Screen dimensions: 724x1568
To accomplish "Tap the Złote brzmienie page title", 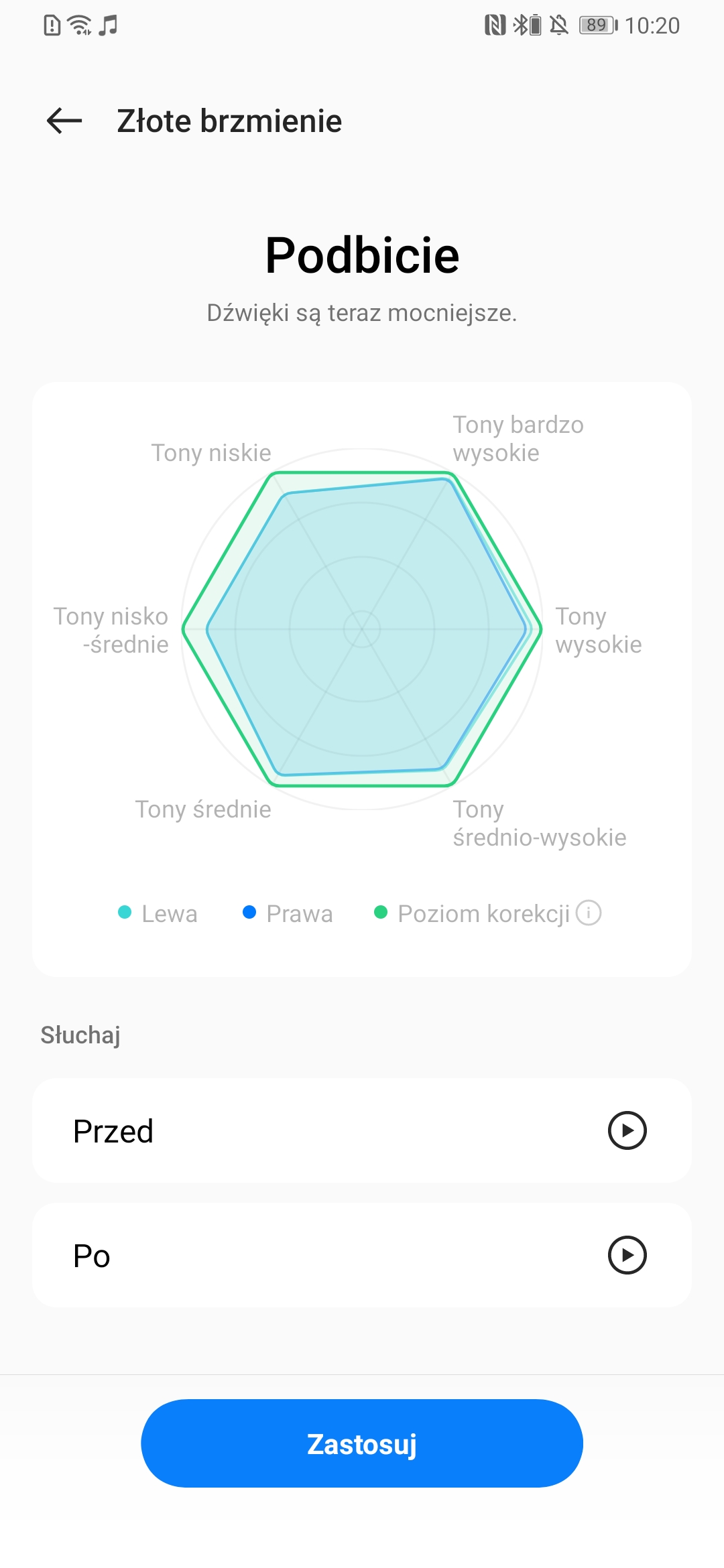I will [229, 121].
